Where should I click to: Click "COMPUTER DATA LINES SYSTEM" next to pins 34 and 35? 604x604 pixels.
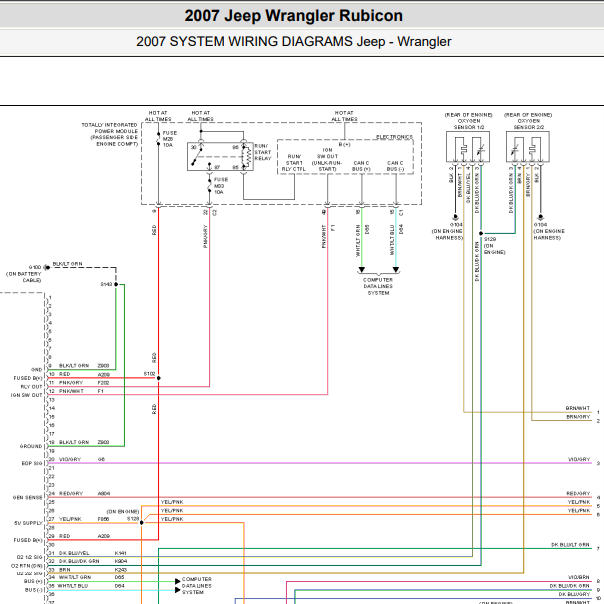(196, 586)
